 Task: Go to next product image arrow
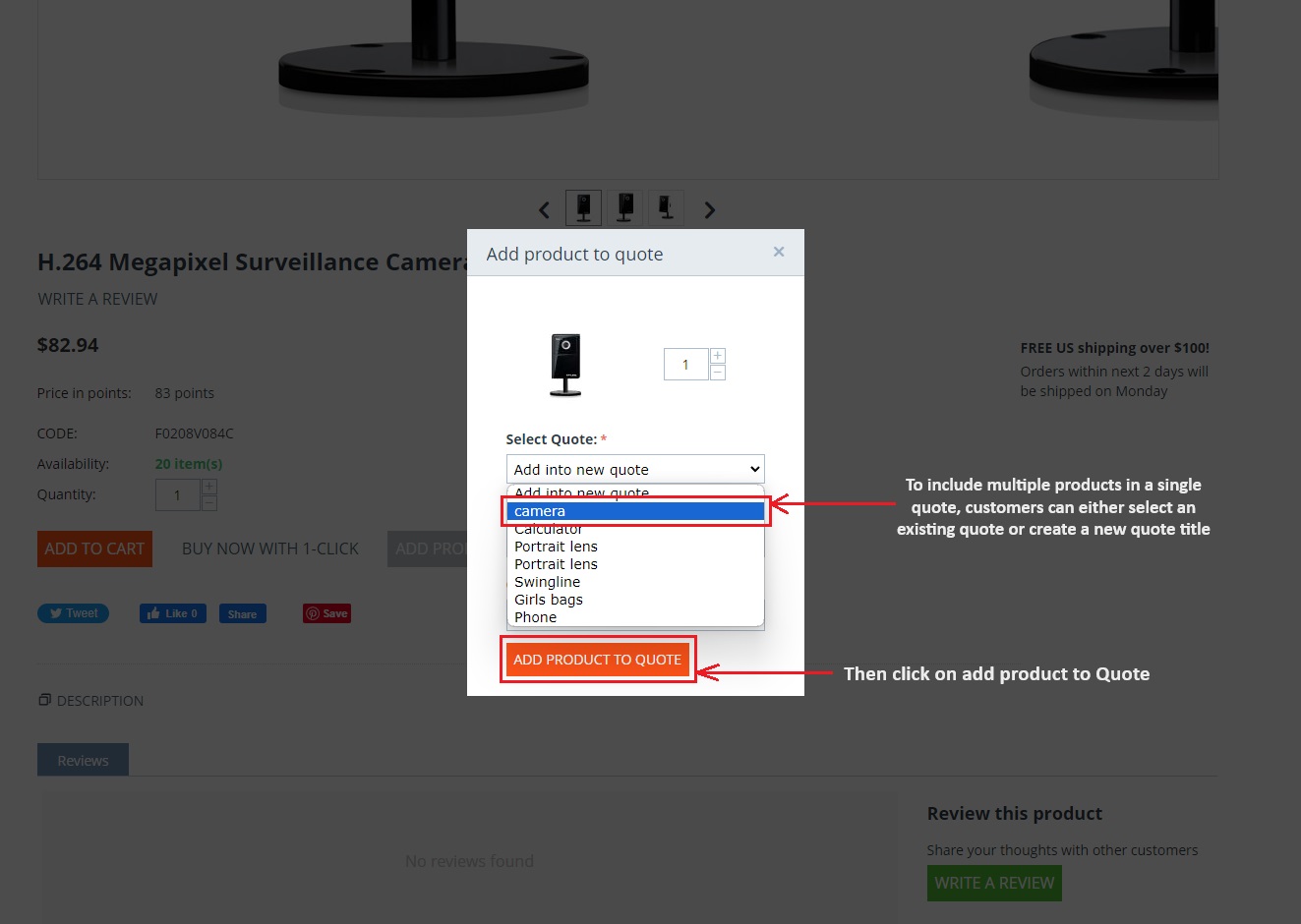click(x=709, y=209)
